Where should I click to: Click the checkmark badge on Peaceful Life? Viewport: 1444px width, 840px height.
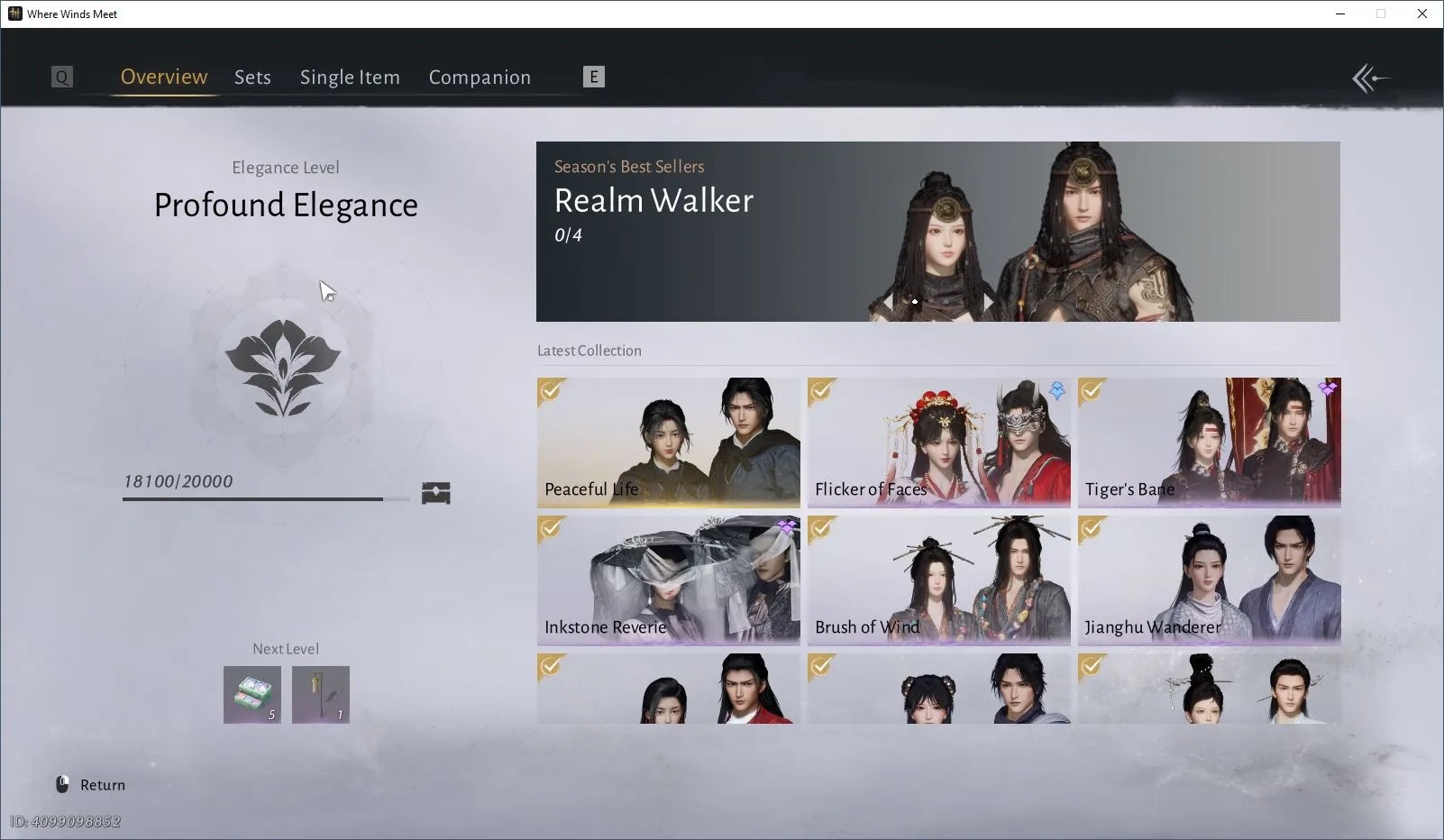coord(552,392)
